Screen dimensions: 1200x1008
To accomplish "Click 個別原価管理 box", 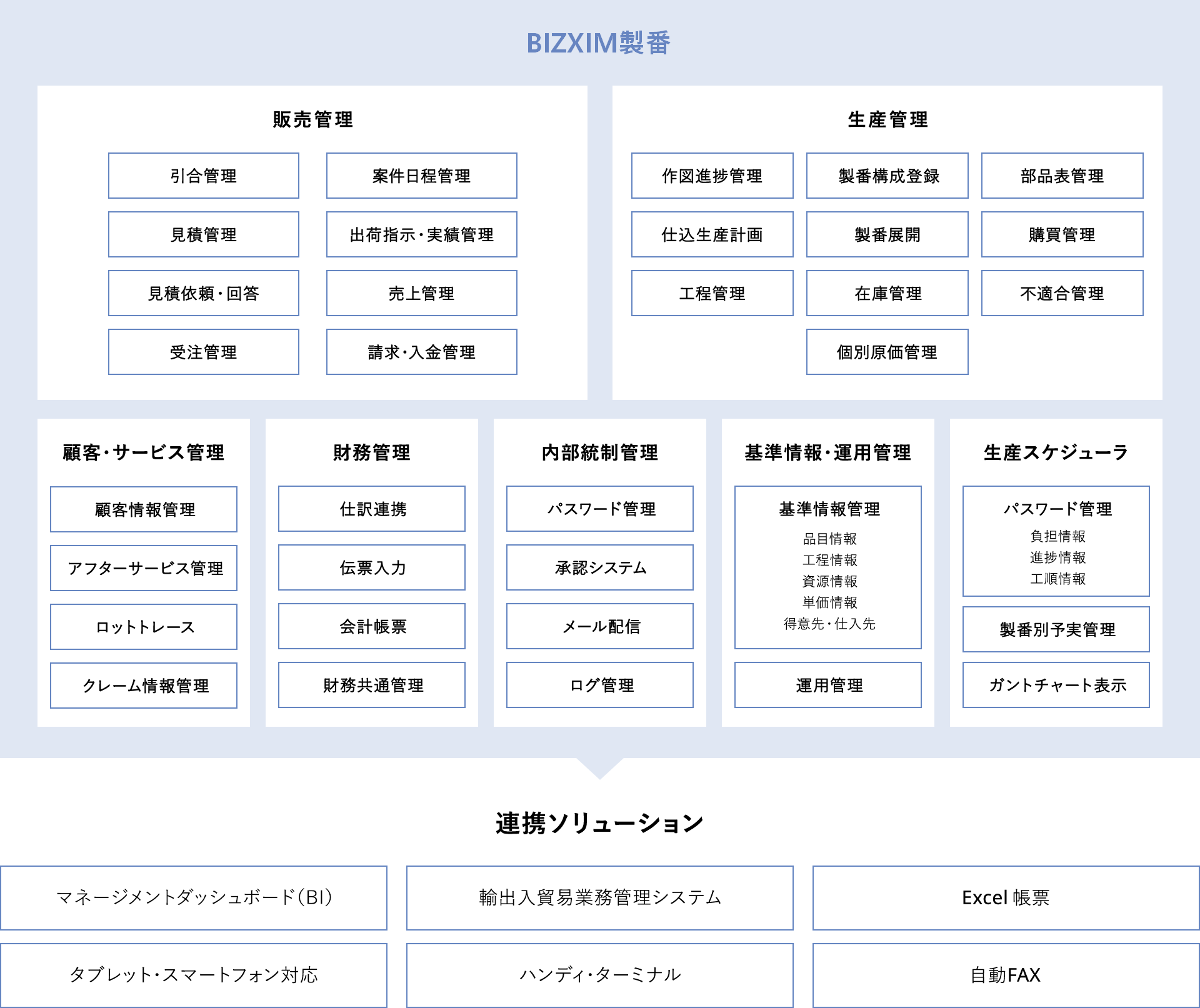I will pos(887,352).
